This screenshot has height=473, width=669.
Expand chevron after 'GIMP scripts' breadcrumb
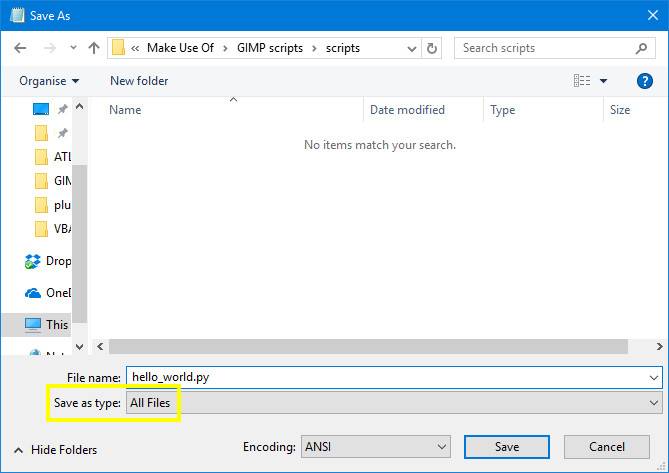coord(314,48)
